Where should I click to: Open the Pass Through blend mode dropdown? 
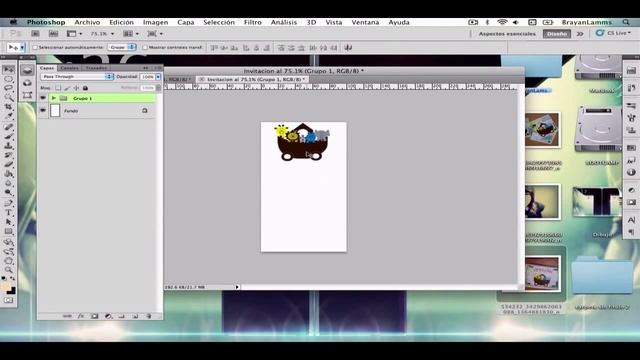(77, 77)
